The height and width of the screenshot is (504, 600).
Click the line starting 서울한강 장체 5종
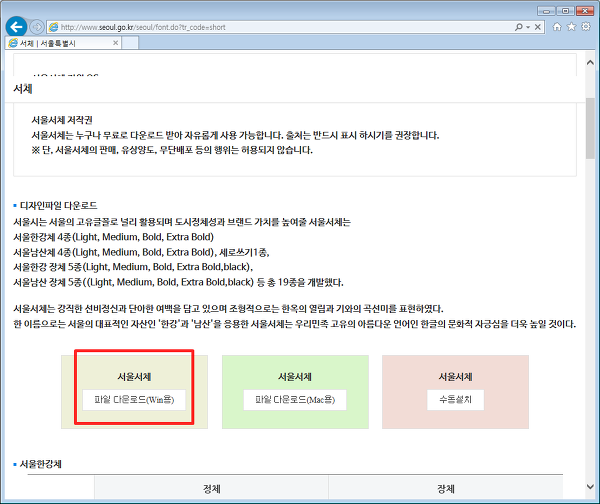pyautogui.click(x=133, y=267)
